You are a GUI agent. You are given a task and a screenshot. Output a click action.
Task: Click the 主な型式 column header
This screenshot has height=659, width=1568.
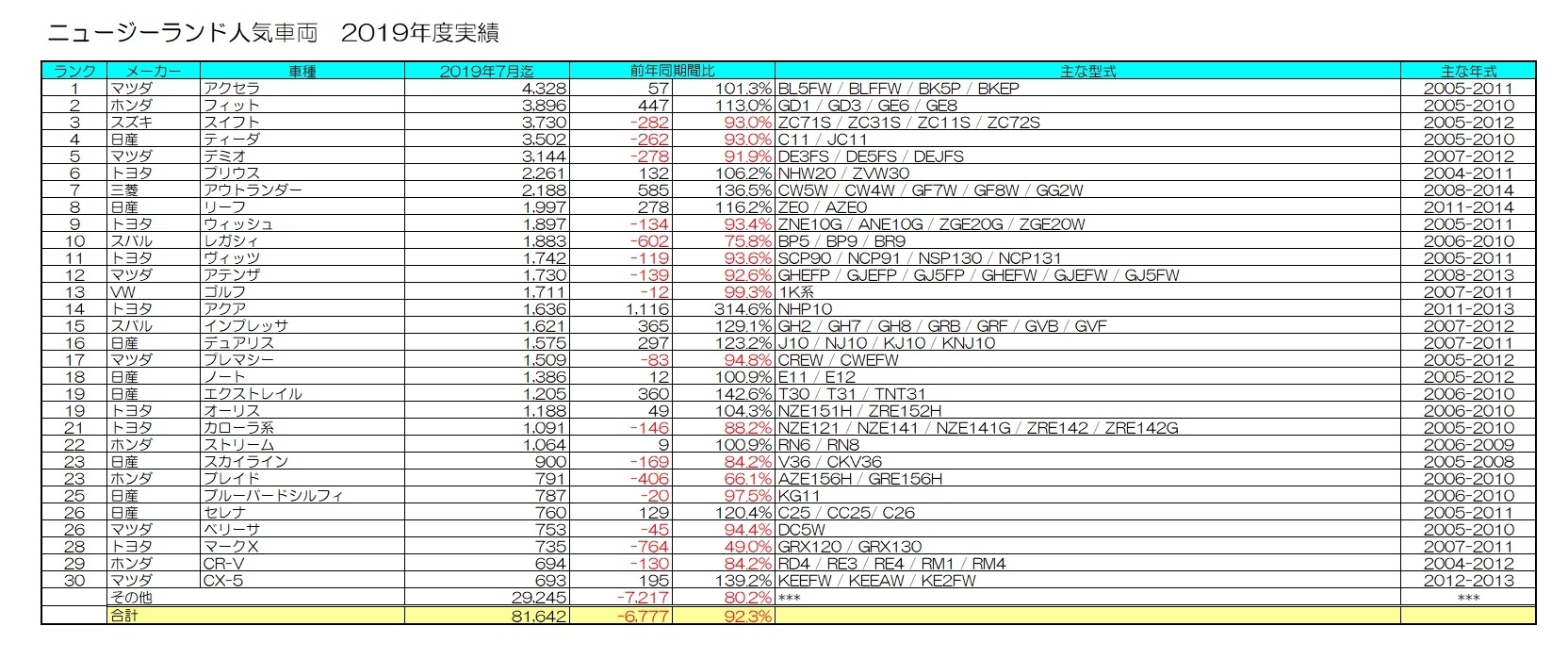point(1087,71)
